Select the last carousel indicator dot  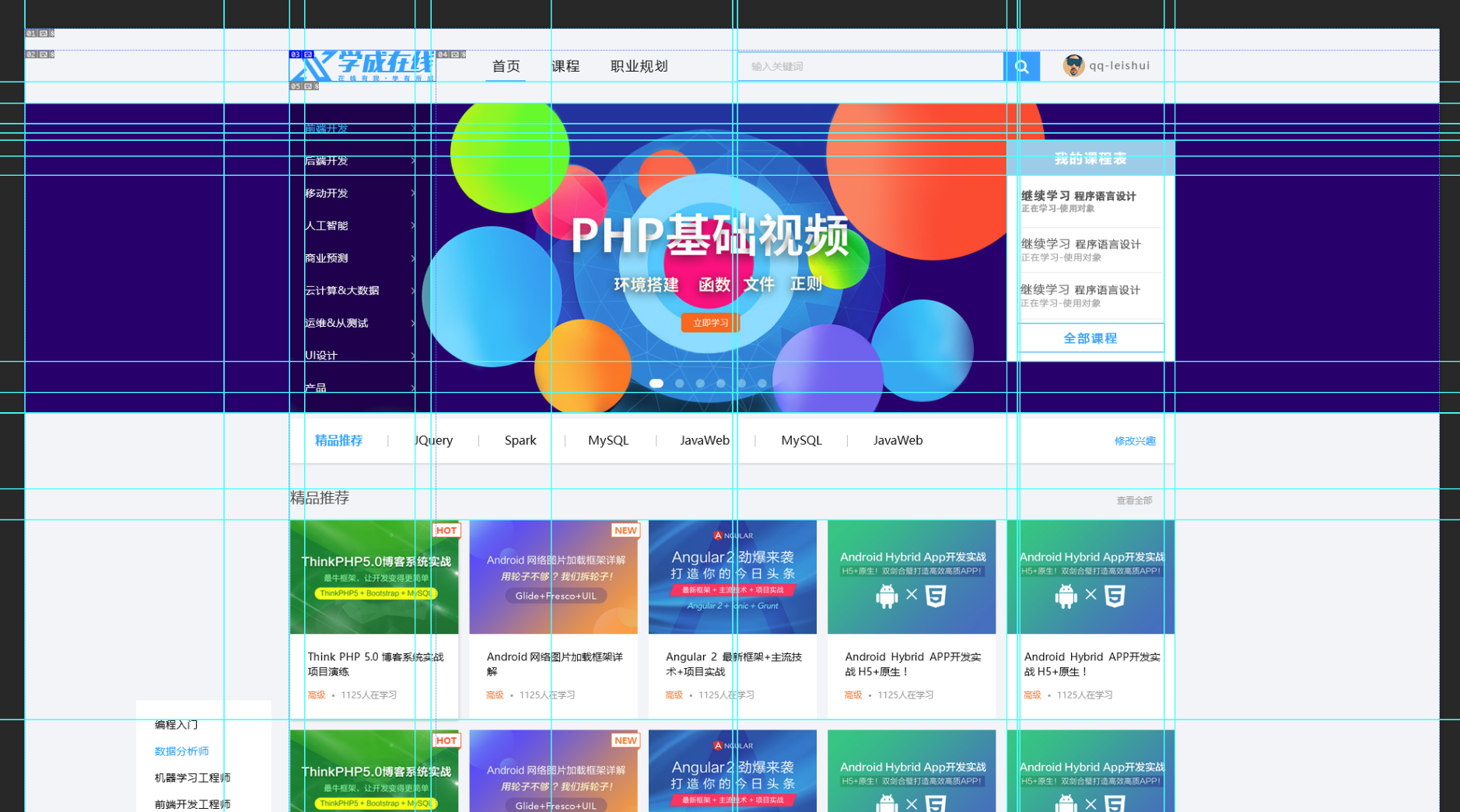tap(762, 383)
